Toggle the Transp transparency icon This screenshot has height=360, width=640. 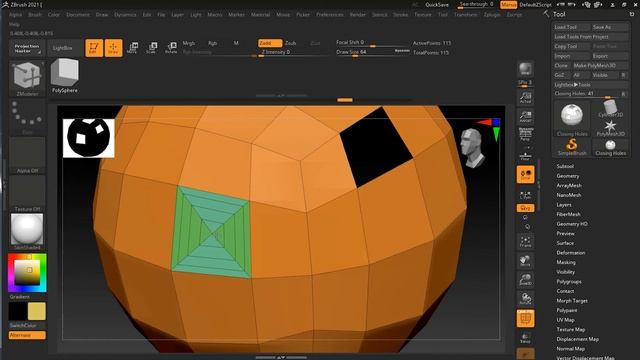pos(525,338)
